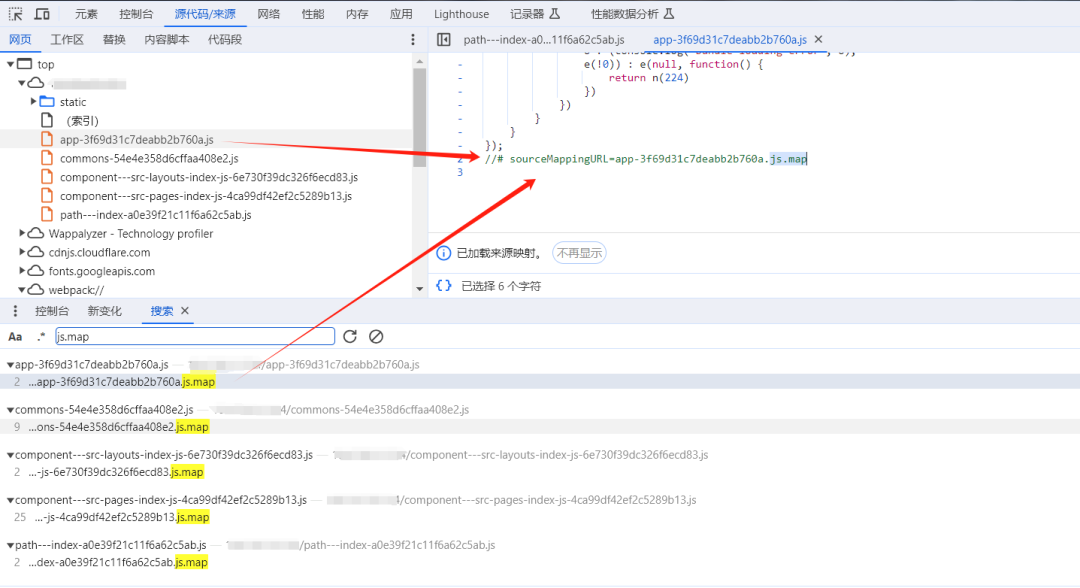This screenshot has height=588, width=1080.
Task: Open the Sources pane more-options menu
Action: 413,40
